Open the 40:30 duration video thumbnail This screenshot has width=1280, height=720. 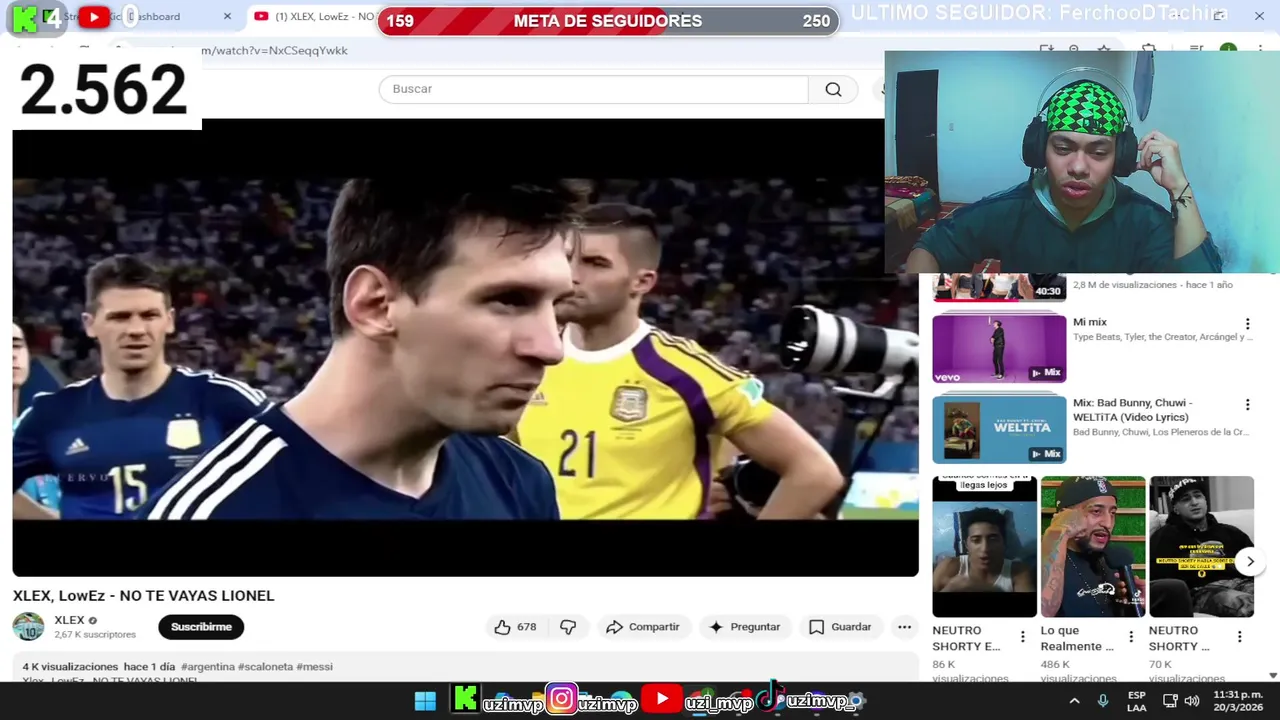point(999,288)
